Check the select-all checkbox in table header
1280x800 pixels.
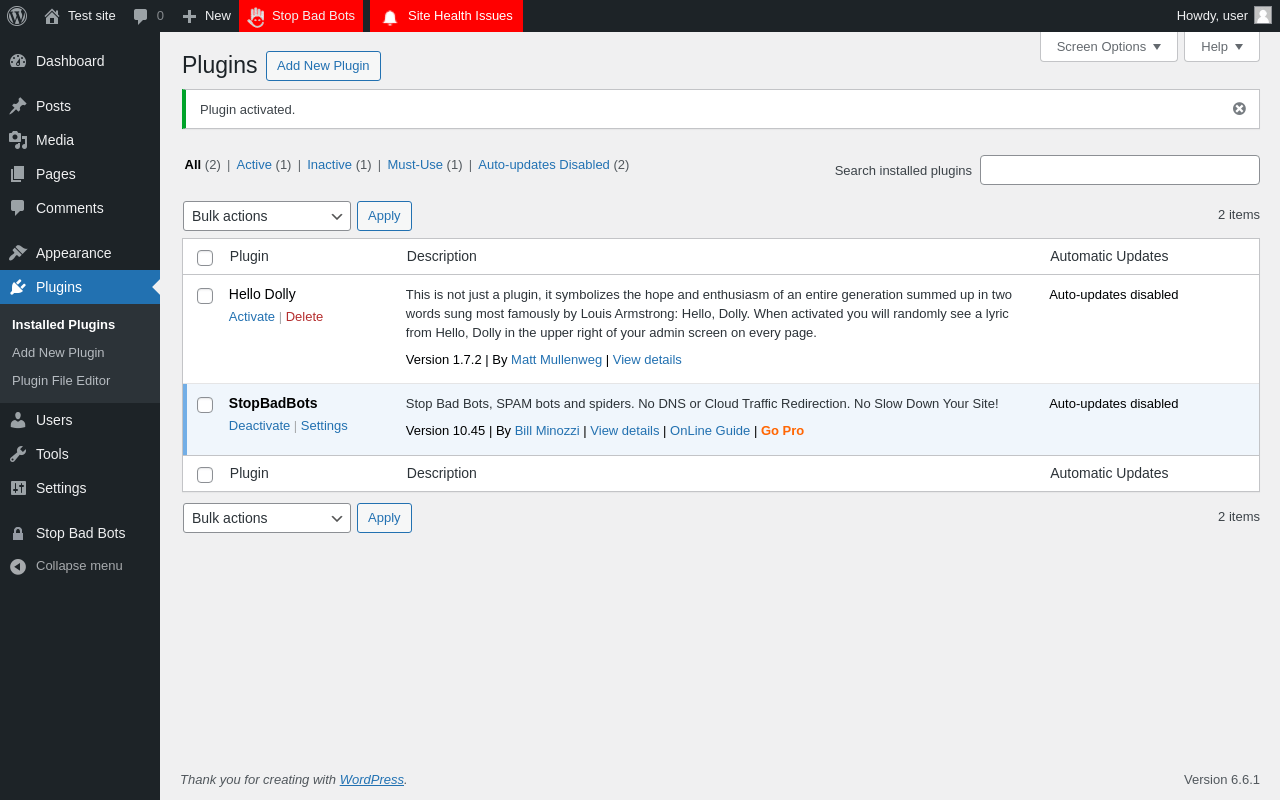coord(205,258)
